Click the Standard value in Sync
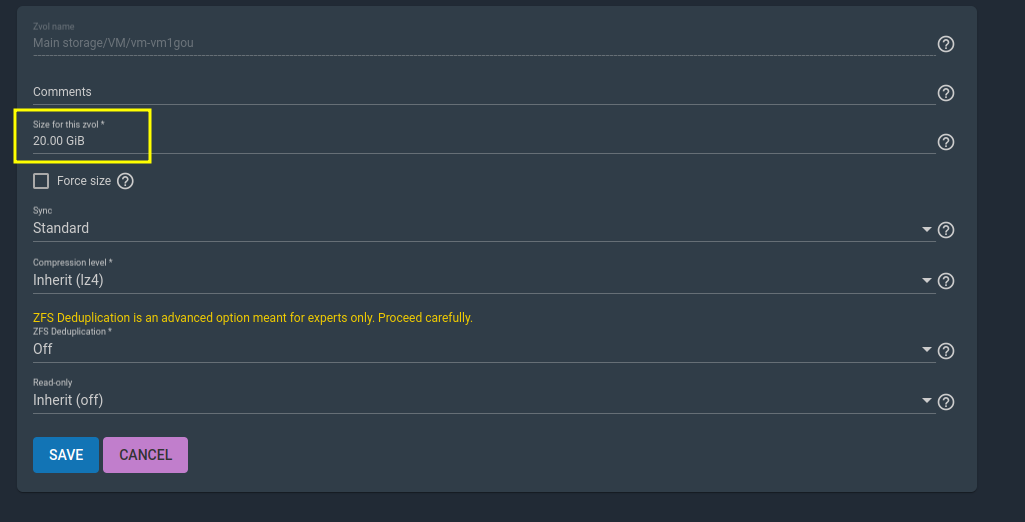The width and height of the screenshot is (1025, 522). coord(61,228)
